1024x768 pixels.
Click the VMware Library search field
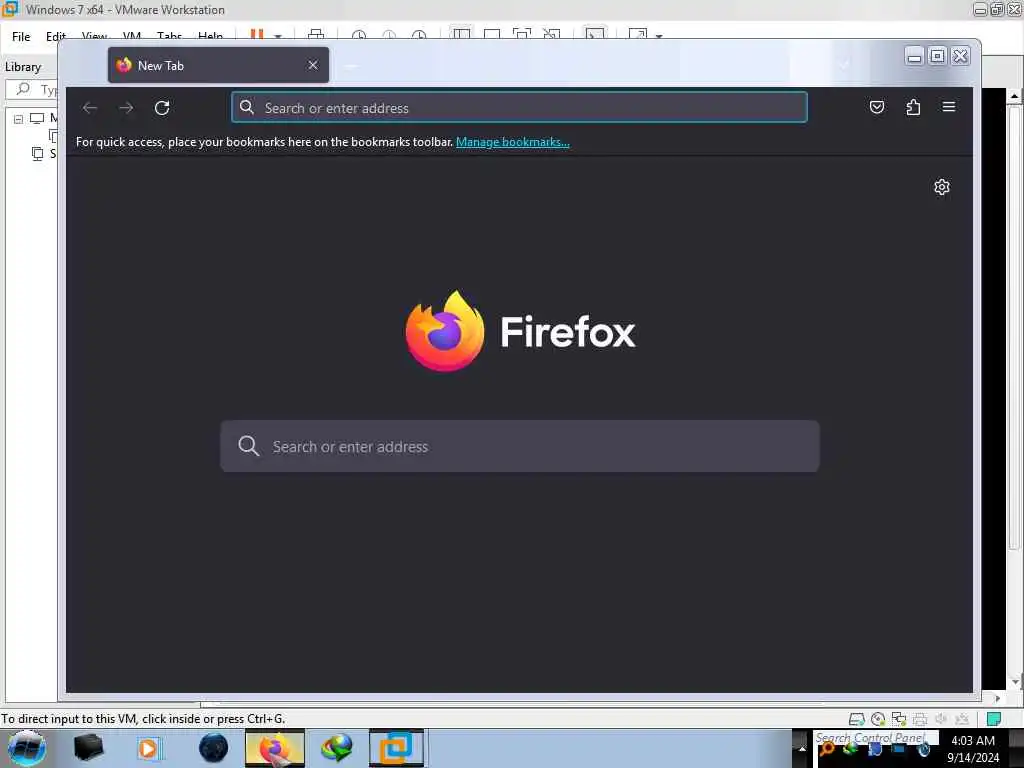coord(32,89)
